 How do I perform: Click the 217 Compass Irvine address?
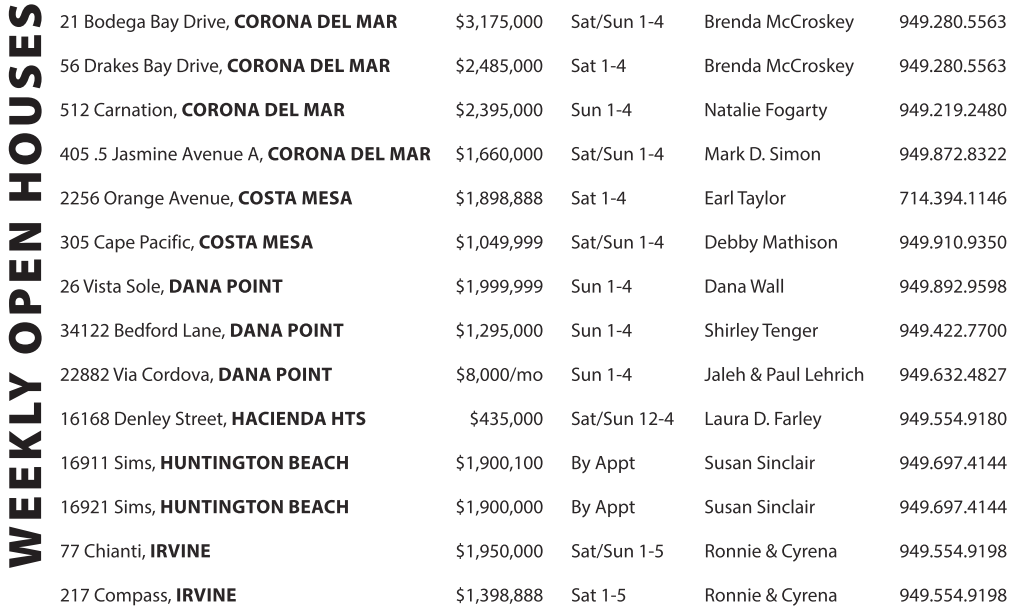[148, 595]
